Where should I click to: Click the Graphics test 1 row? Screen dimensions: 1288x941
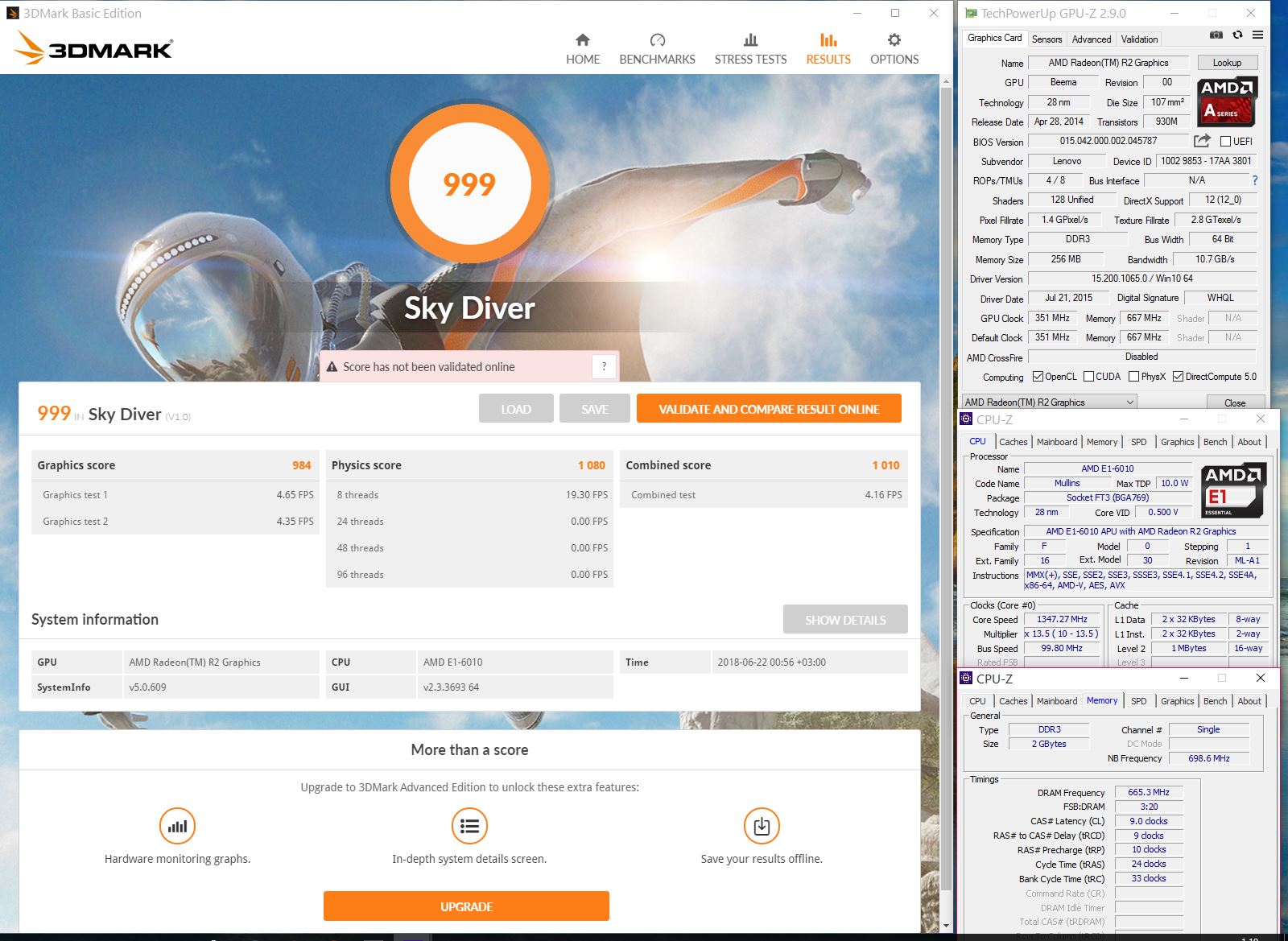coord(175,495)
